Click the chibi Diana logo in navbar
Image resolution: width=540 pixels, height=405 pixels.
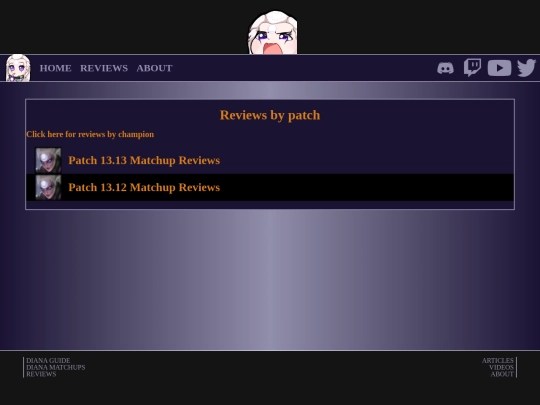[x=18, y=68]
